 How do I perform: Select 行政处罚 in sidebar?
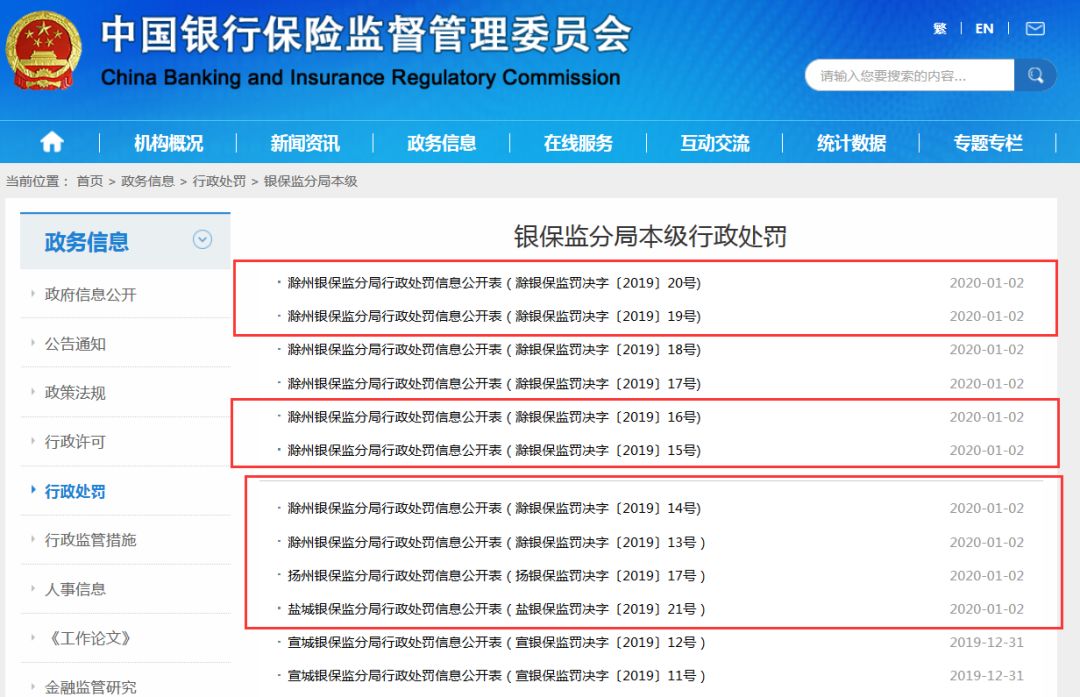75,491
